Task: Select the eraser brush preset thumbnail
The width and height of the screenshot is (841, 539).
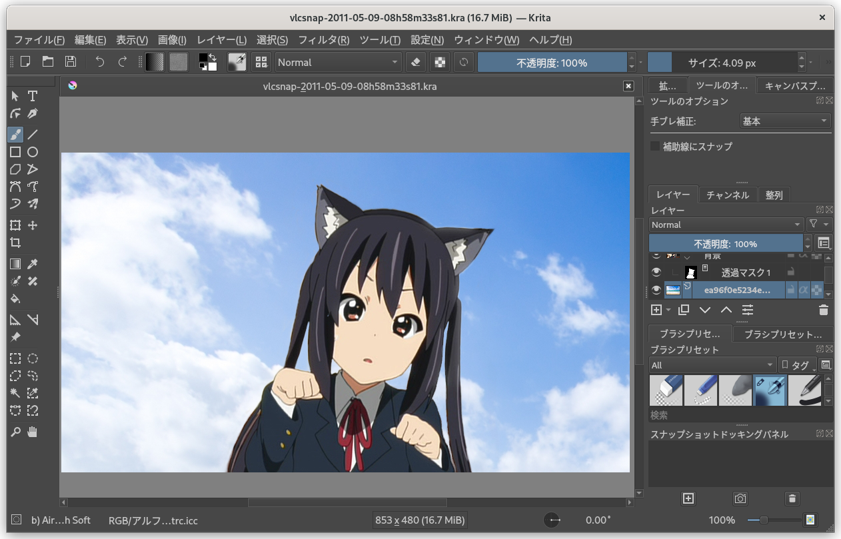Action: [x=666, y=390]
